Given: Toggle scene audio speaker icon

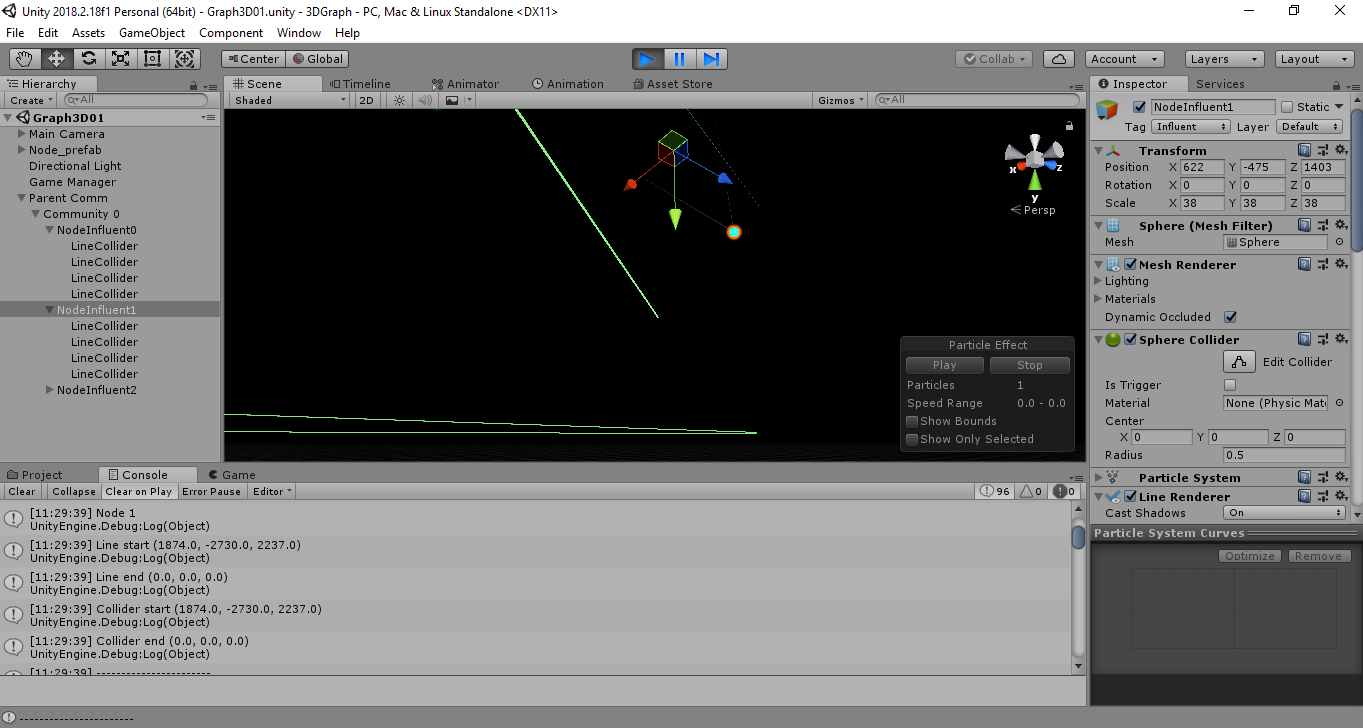Looking at the screenshot, I should click(x=425, y=100).
